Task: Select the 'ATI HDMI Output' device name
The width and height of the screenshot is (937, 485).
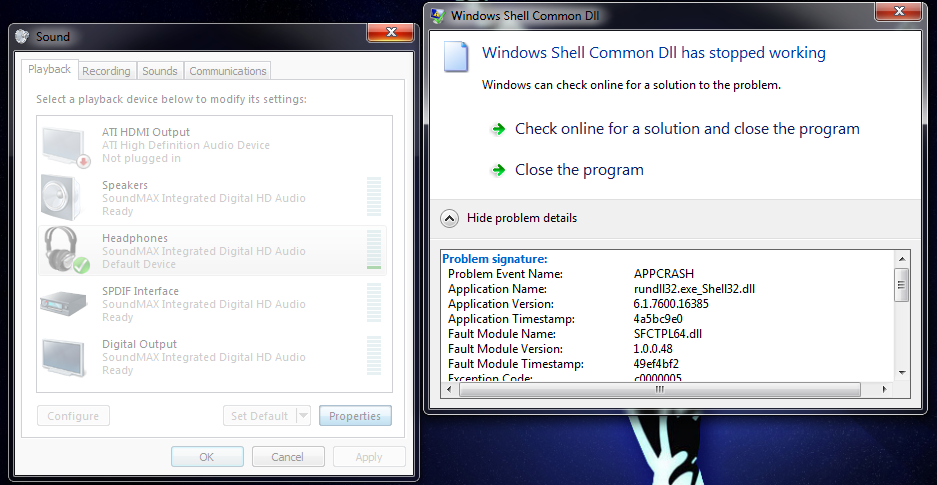Action: [x=146, y=132]
